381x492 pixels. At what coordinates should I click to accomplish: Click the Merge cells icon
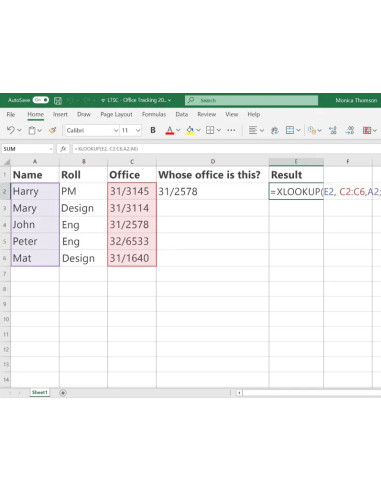[290, 130]
